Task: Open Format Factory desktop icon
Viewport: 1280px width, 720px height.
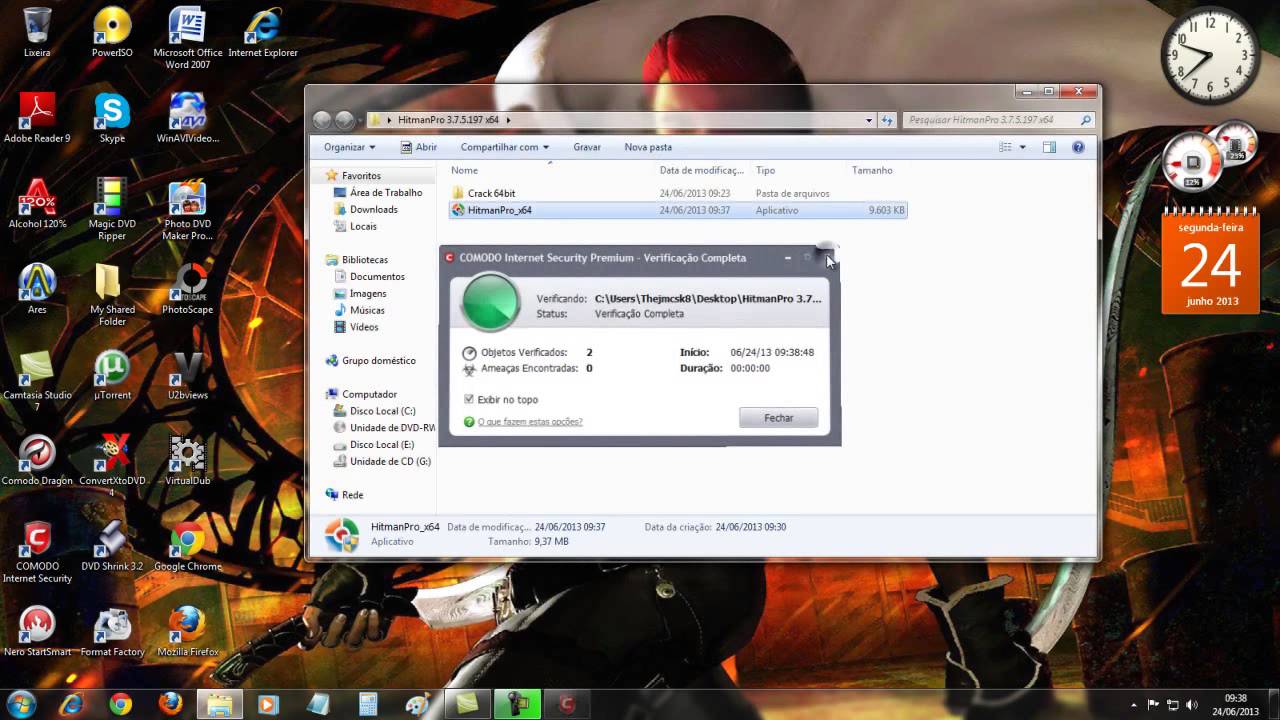Action: click(112, 631)
